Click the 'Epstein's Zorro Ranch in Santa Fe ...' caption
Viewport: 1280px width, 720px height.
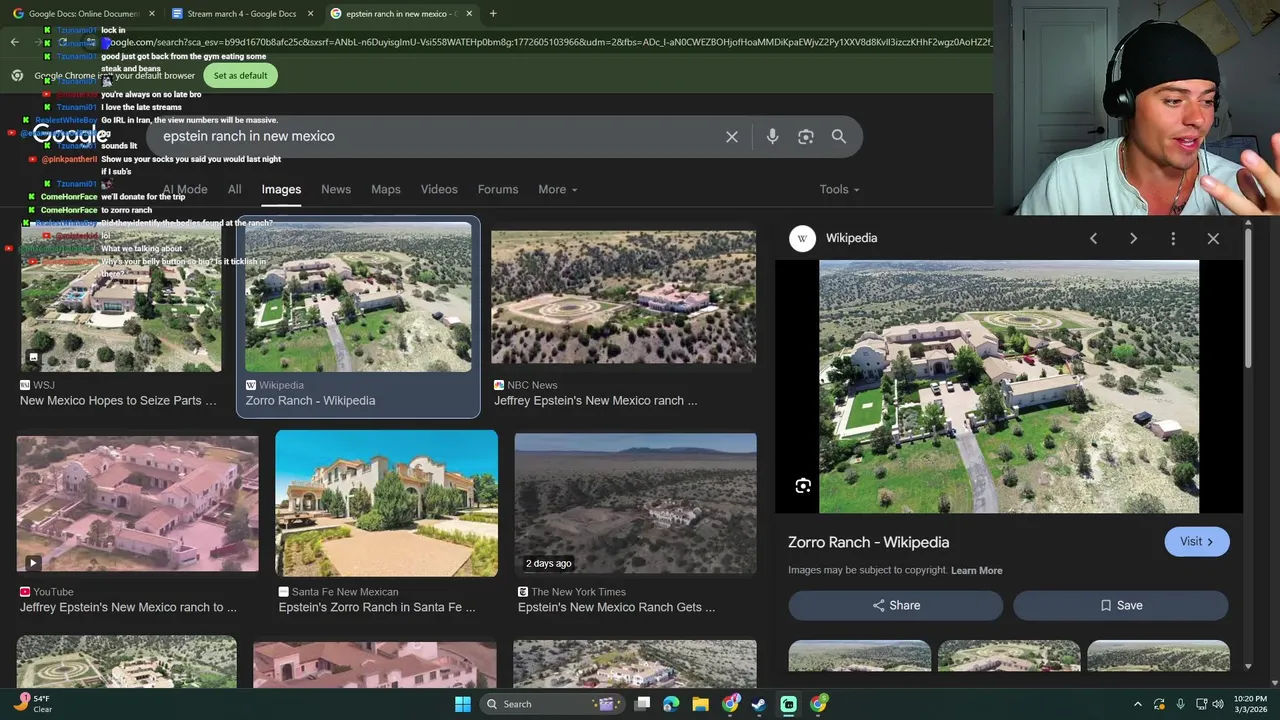coord(377,608)
